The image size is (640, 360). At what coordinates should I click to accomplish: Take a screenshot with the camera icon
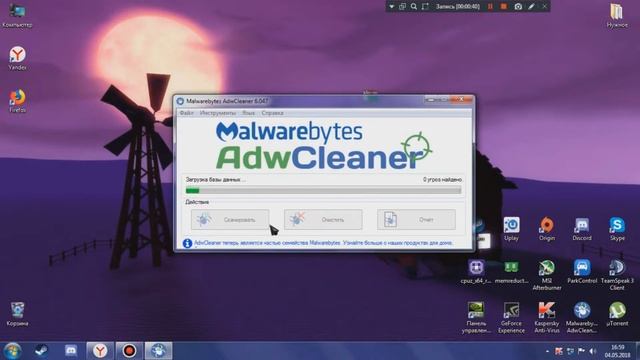pyautogui.click(x=518, y=7)
